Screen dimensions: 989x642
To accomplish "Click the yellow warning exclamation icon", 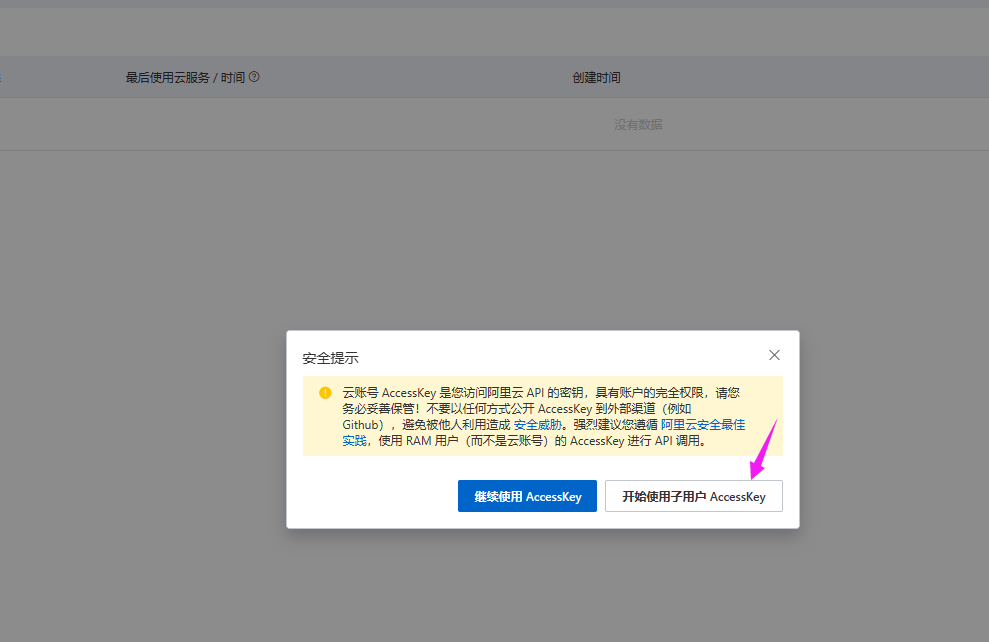I will pos(325,393).
